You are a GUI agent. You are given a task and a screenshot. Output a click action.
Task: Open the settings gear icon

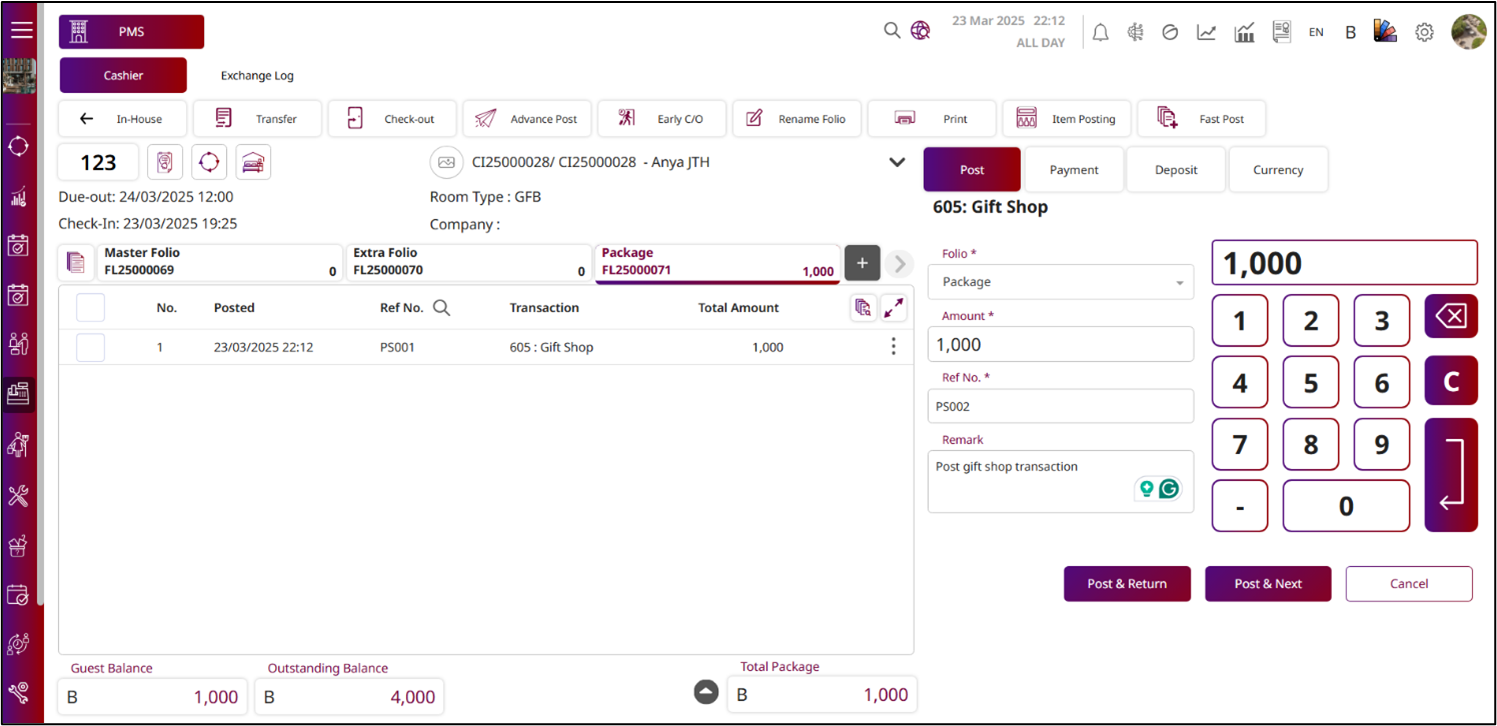click(1424, 32)
